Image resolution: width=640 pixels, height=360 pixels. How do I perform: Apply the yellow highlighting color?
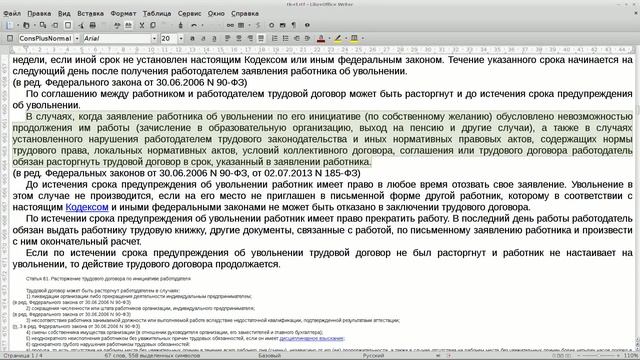point(338,38)
